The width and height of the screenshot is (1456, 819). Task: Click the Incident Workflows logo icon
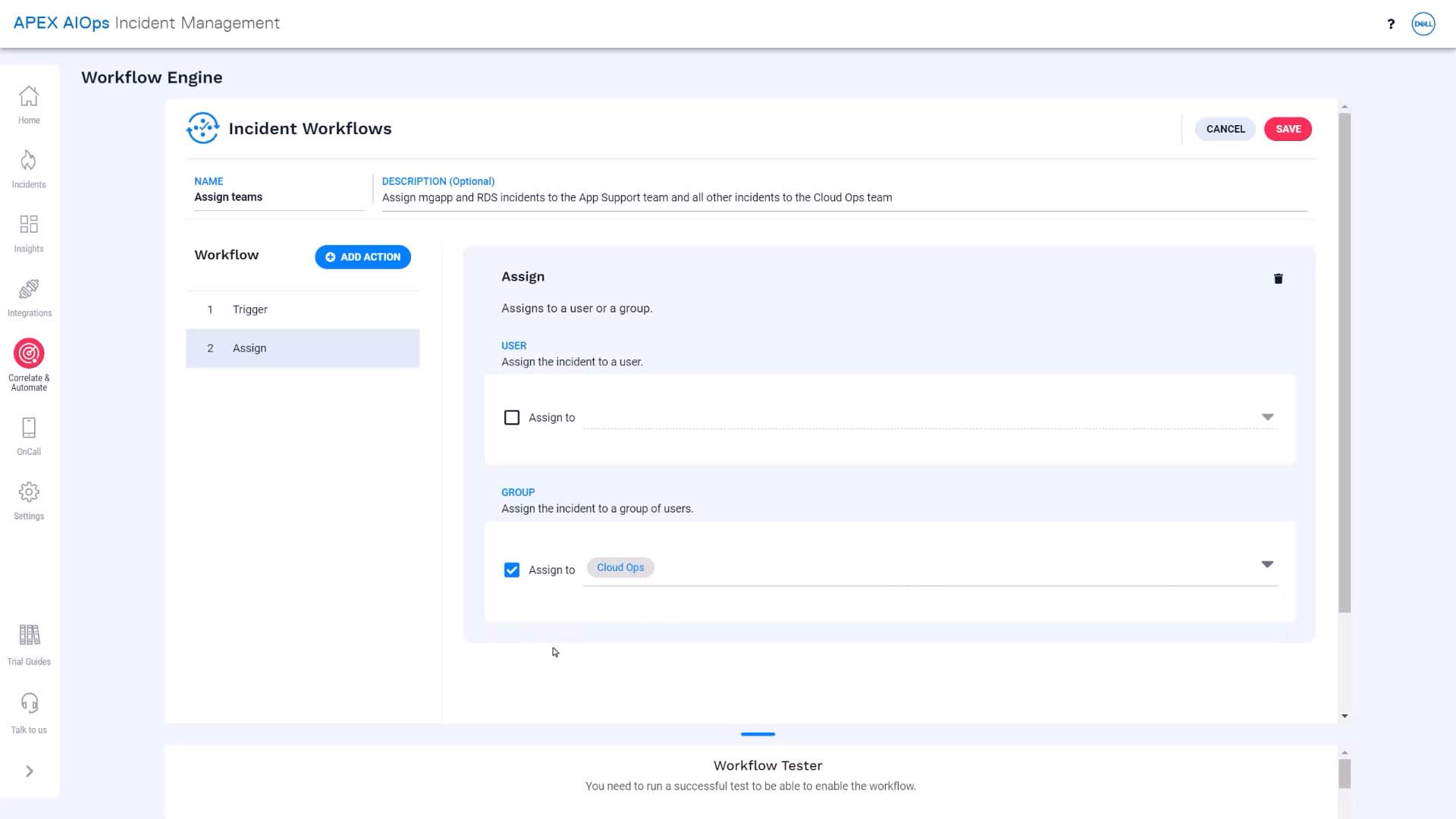coord(202,128)
